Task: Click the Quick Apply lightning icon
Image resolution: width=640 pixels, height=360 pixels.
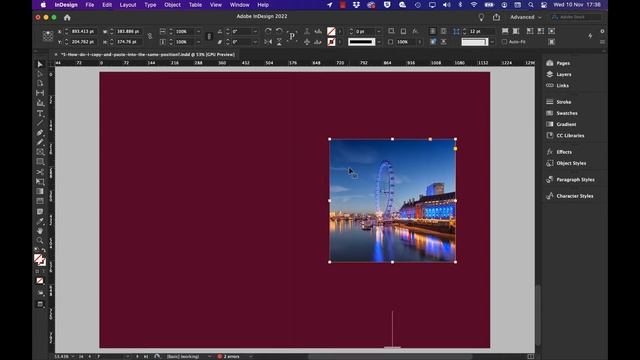Action: [590, 36]
